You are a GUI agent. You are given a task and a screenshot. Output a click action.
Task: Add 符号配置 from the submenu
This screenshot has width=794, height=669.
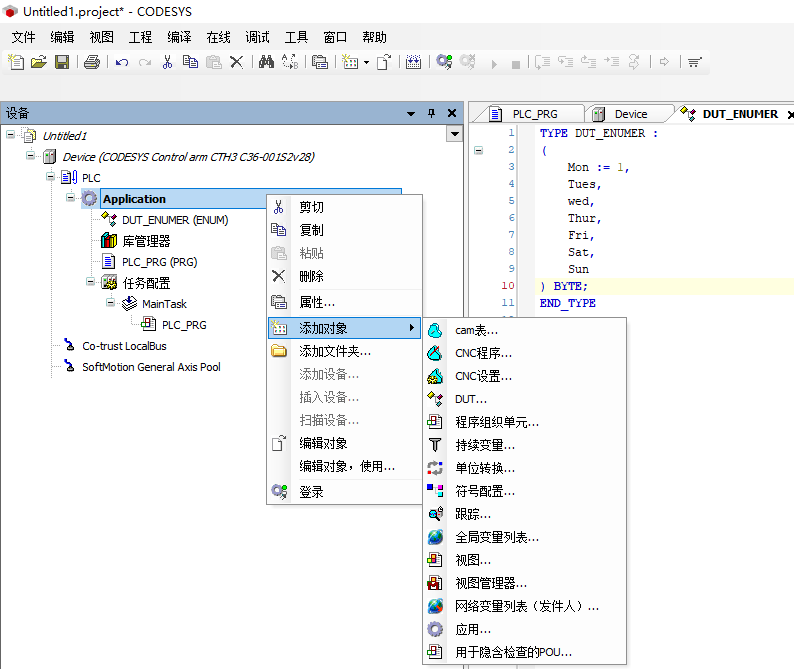[524, 492]
